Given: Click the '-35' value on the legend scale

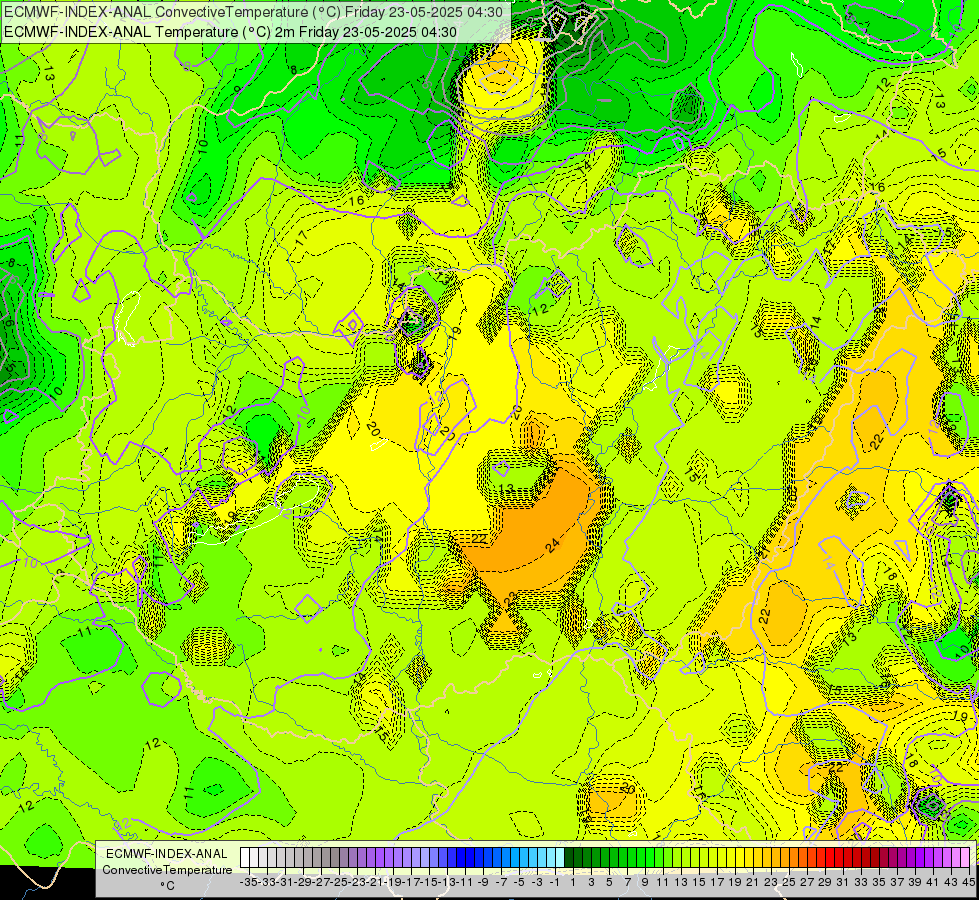Looking at the screenshot, I should pos(248,882).
